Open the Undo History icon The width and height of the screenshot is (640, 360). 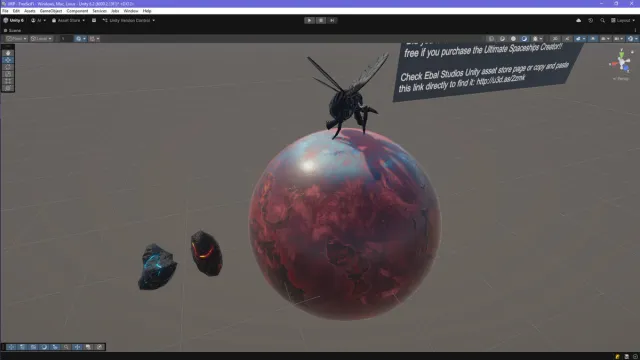[x=591, y=20]
